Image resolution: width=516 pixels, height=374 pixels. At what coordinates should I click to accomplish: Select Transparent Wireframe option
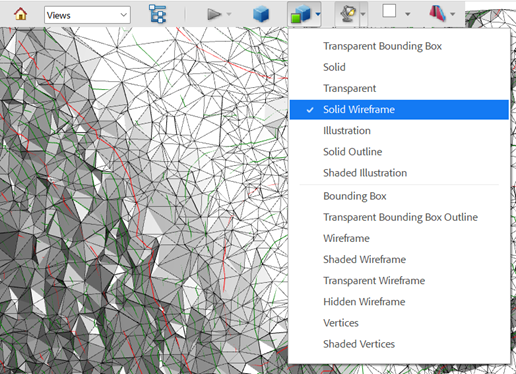374,281
